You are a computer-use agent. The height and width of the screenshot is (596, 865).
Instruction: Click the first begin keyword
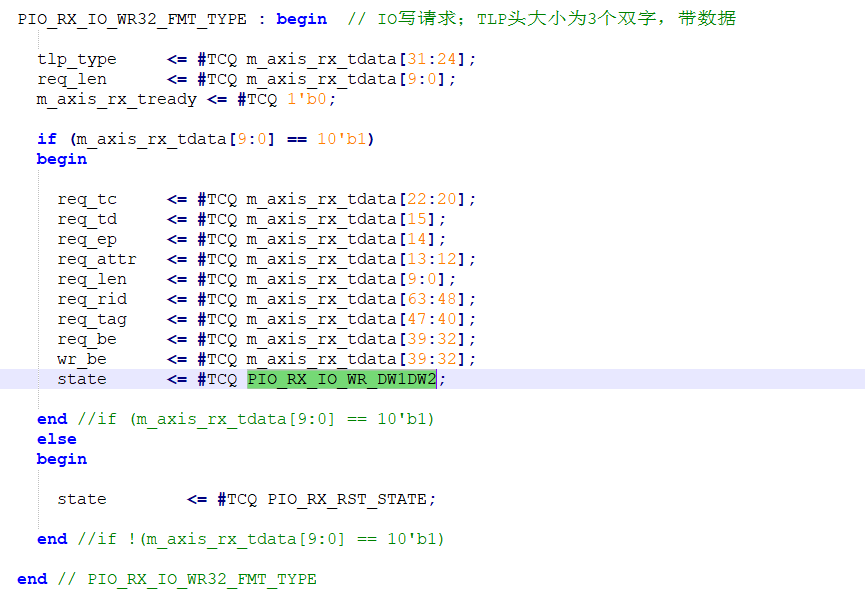tap(300, 18)
